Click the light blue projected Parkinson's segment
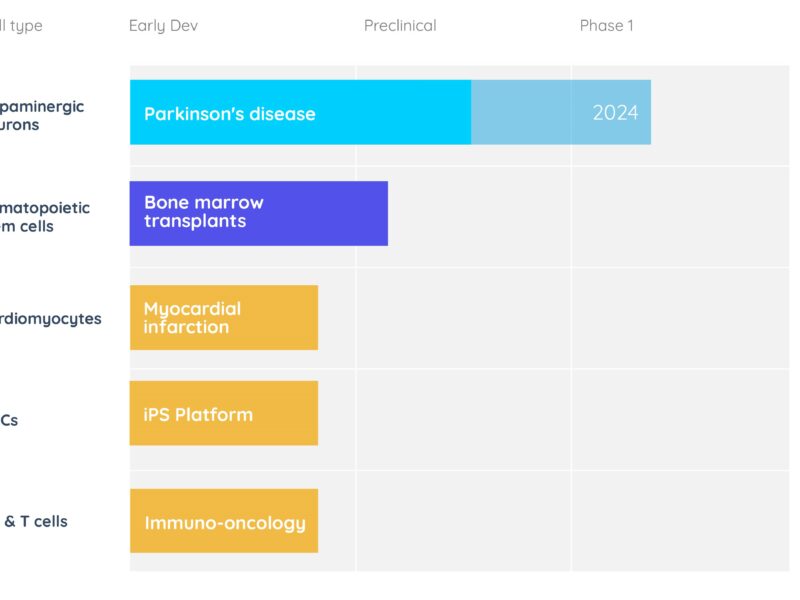The height and width of the screenshot is (600, 800). click(x=561, y=112)
